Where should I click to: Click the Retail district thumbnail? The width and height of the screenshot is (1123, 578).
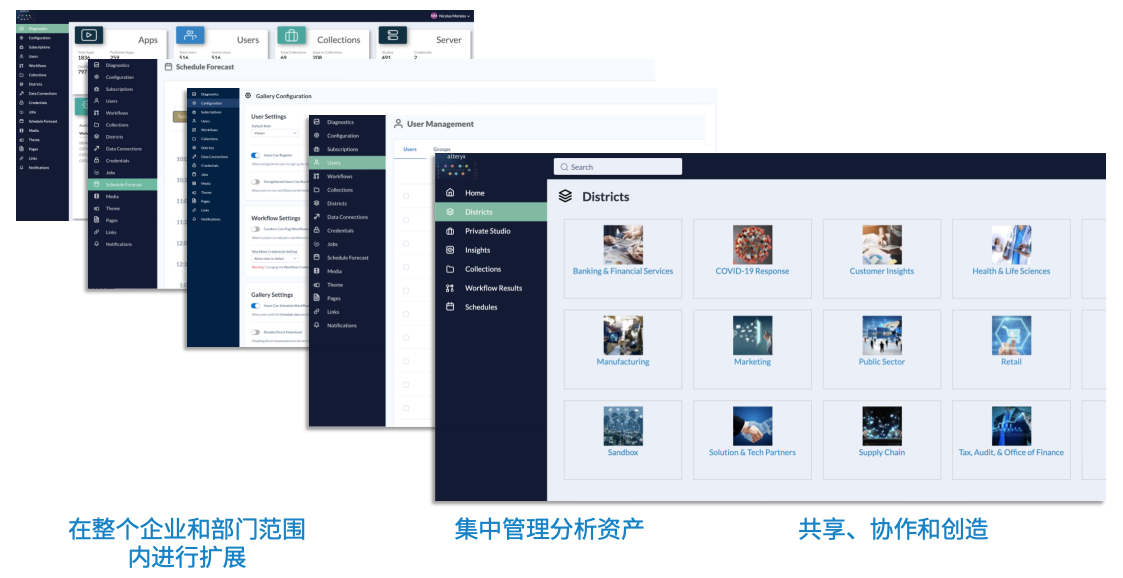[x=1011, y=335]
